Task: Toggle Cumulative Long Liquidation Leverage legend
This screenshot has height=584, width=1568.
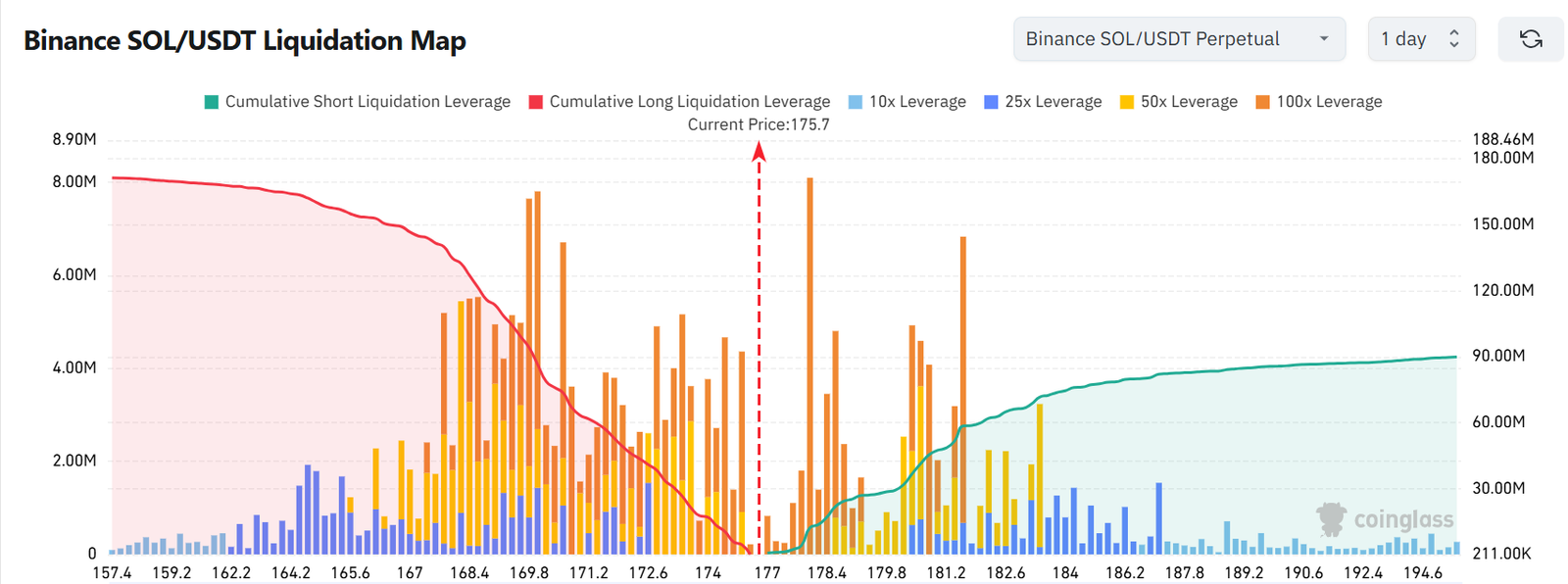Action: (679, 102)
